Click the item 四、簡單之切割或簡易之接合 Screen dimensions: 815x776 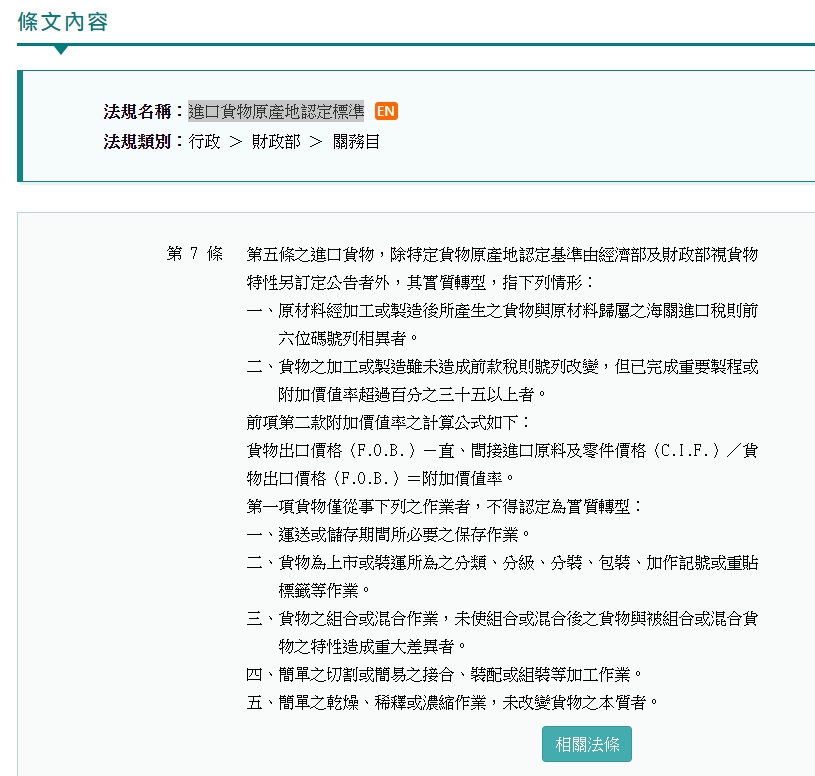[444, 675]
